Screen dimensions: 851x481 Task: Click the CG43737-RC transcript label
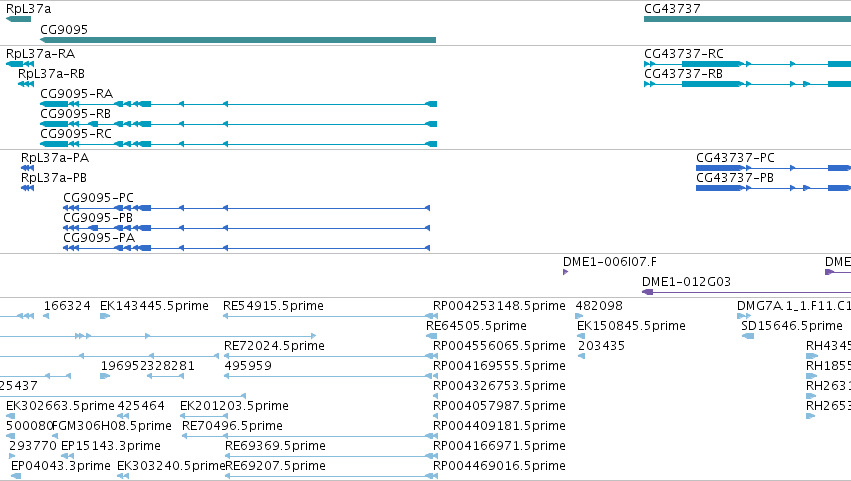coord(684,54)
